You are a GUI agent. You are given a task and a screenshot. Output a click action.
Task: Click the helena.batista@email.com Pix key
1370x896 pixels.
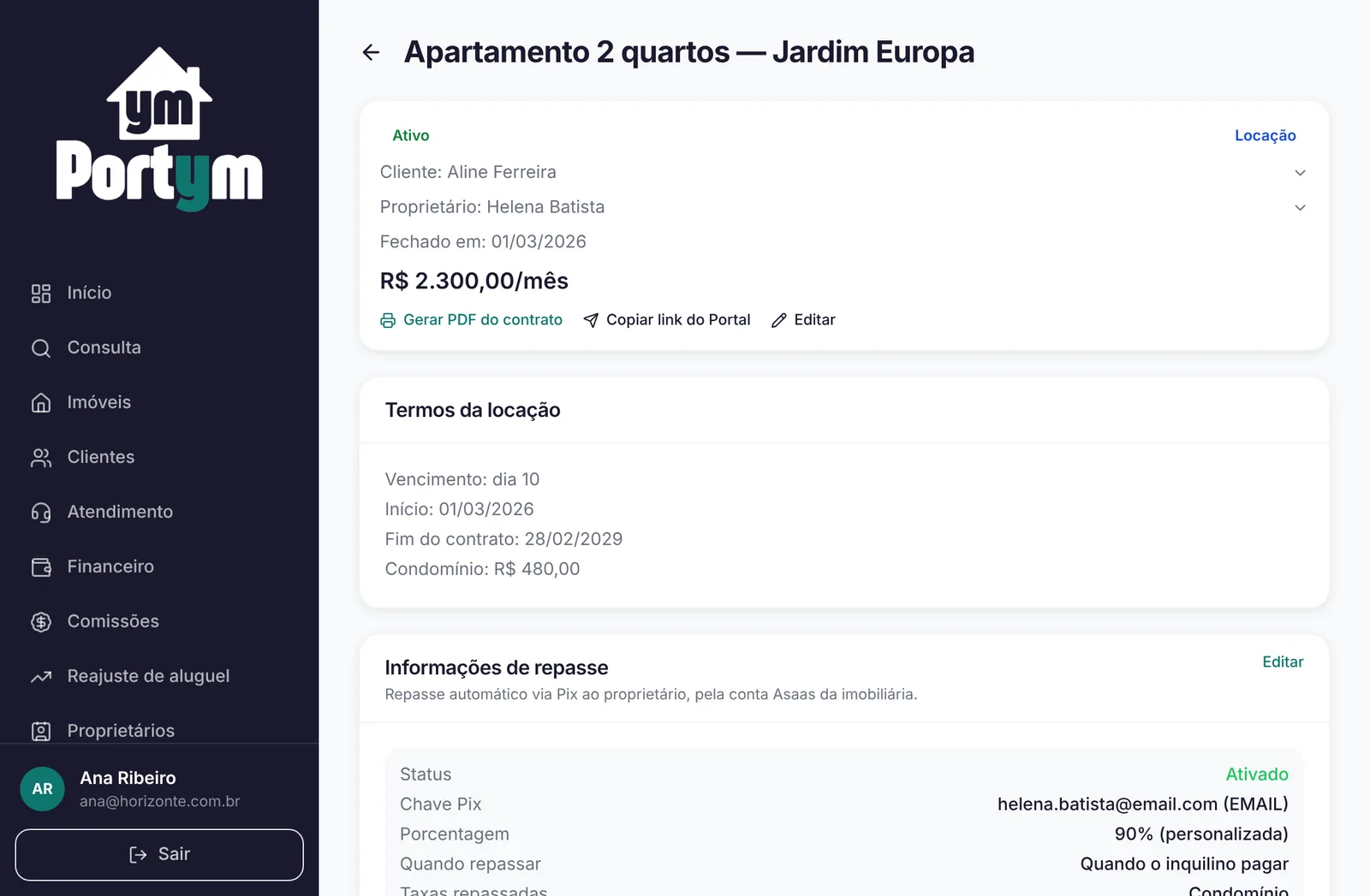[1142, 804]
